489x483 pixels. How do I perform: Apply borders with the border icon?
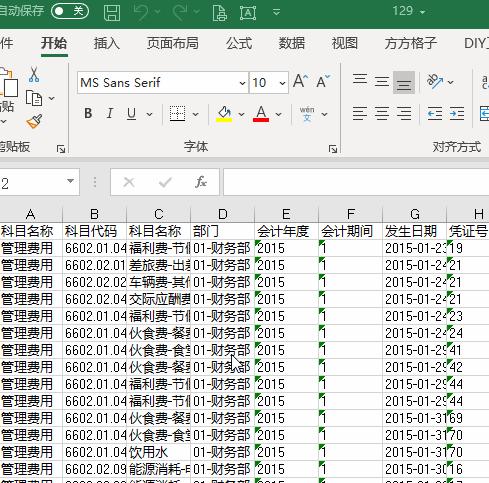[177, 114]
